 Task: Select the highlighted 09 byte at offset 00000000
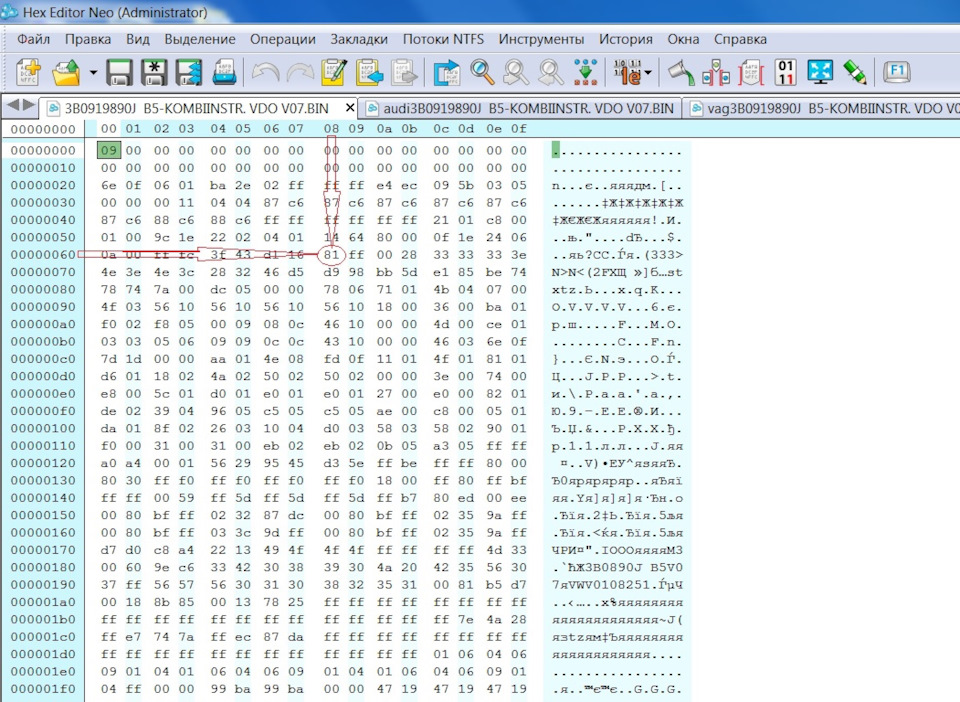(109, 150)
